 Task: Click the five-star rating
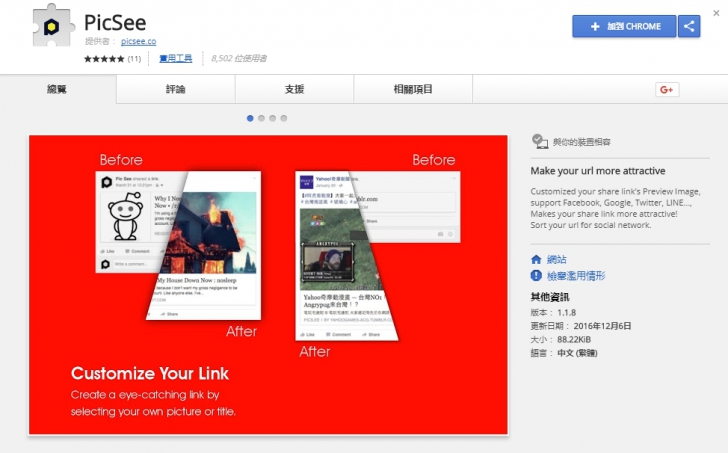click(104, 59)
